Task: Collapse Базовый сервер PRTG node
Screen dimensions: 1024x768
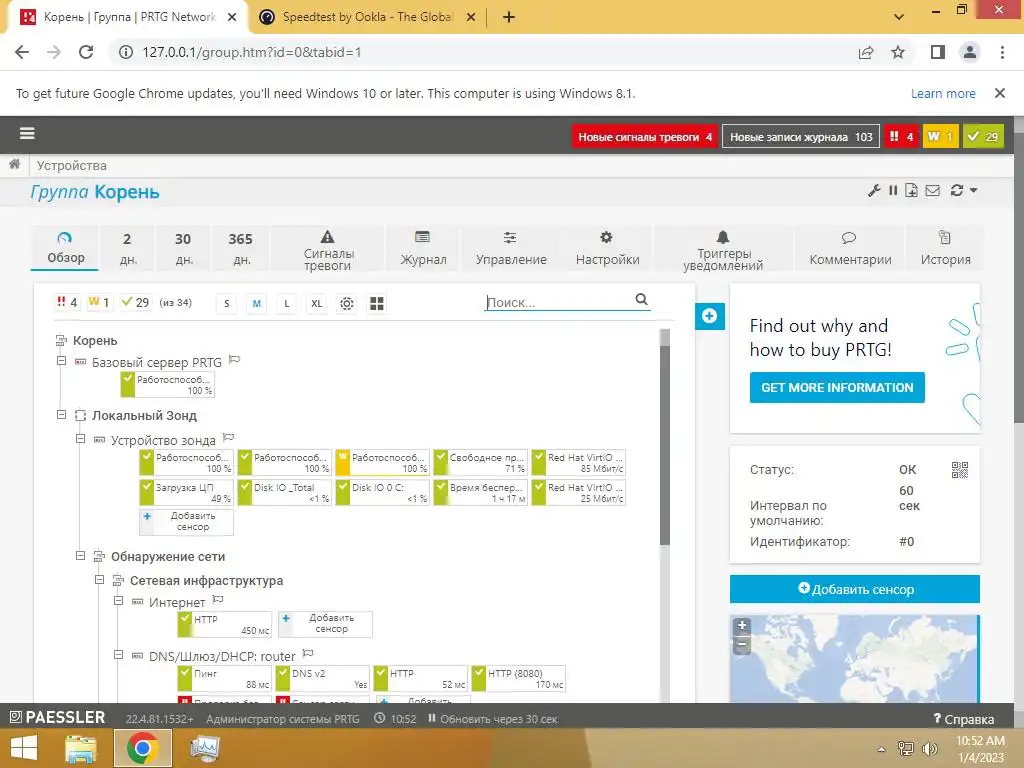Action: [x=61, y=361]
